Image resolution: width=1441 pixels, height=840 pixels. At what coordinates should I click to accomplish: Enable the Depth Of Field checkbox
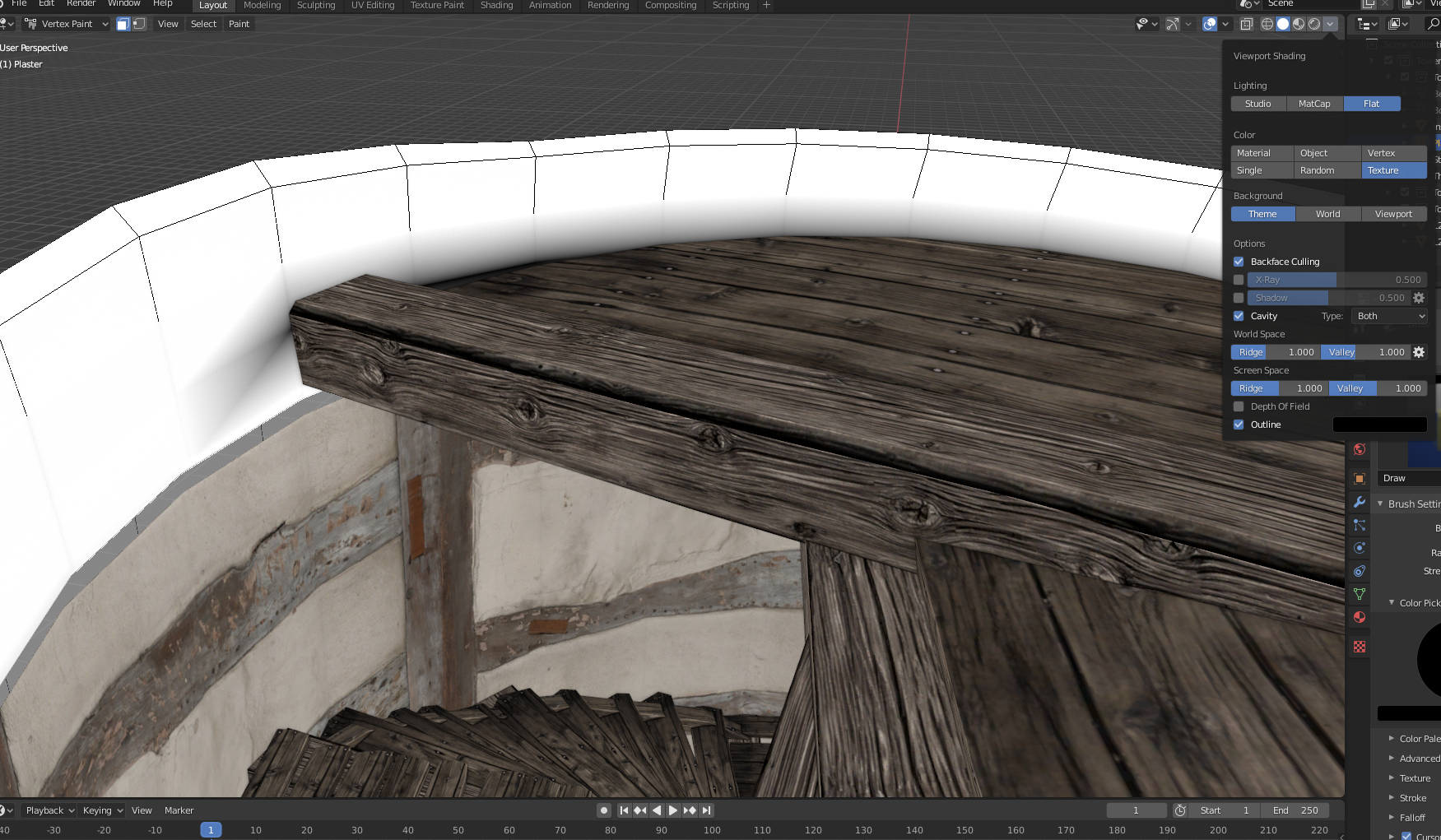point(1239,406)
